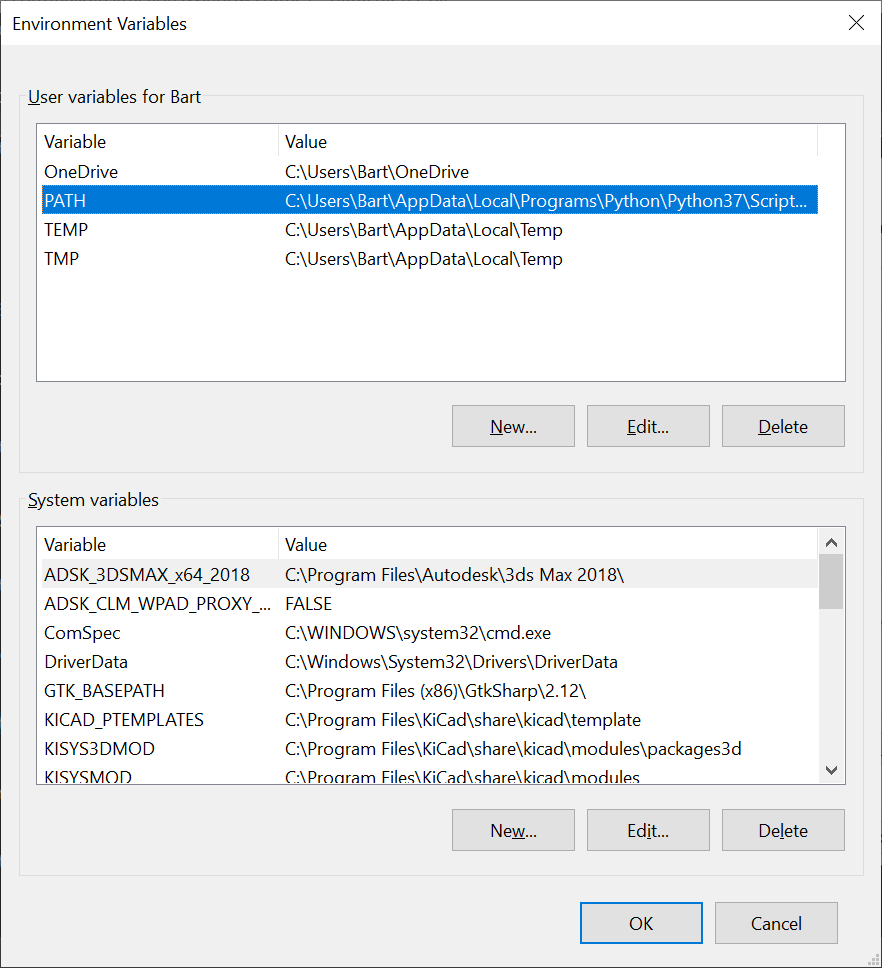This screenshot has width=882, height=968.
Task: Confirm changes with the OK button
Action: click(x=641, y=923)
